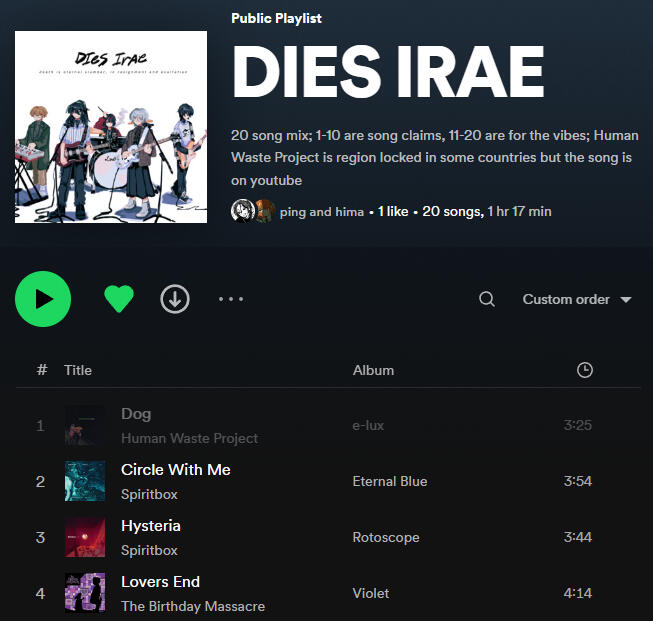Click the Lovers End album art thumbnail
Image resolution: width=653 pixels, height=621 pixels.
coord(85,593)
